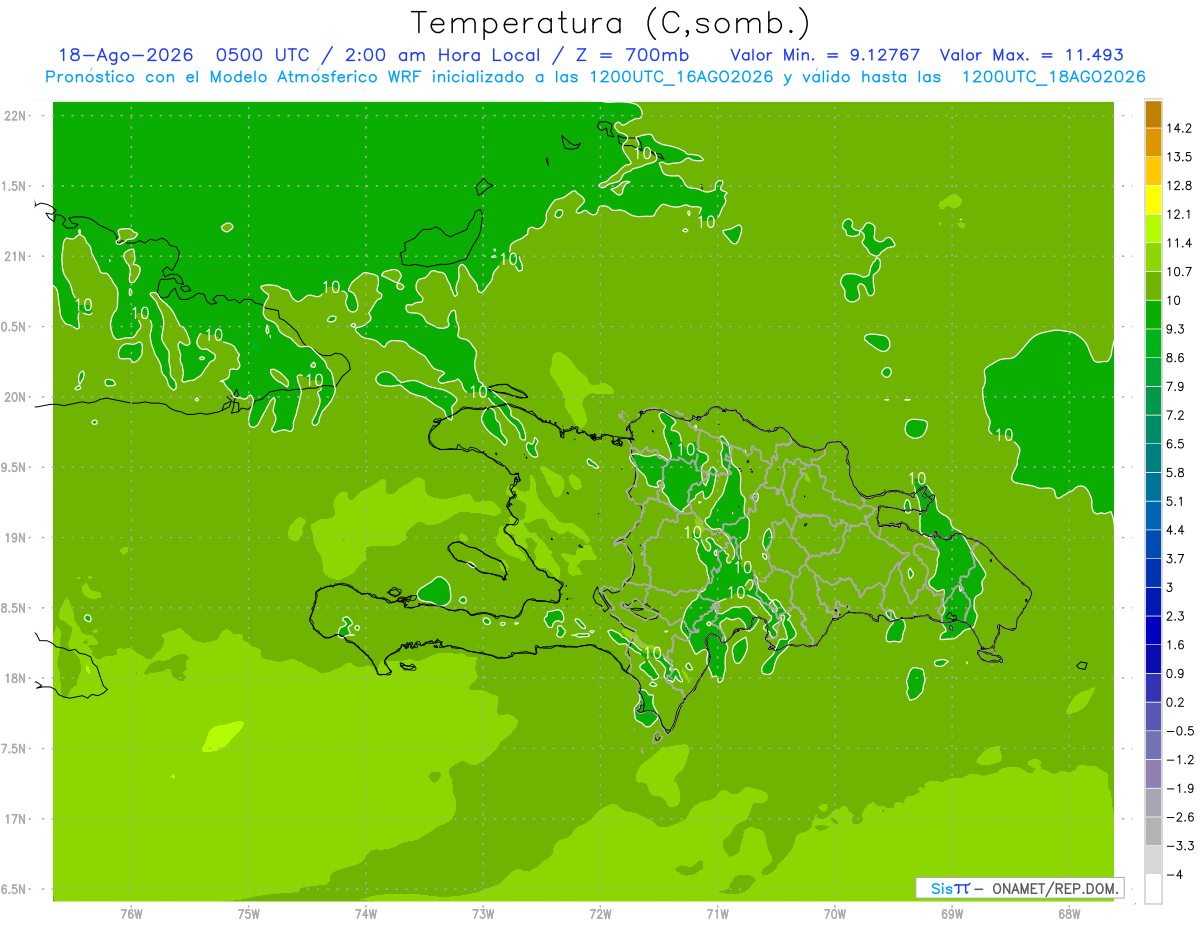Image resolution: width=1200 pixels, height=927 pixels.
Task: Click the '-1.9' colorbar value
Action: pos(1179,789)
